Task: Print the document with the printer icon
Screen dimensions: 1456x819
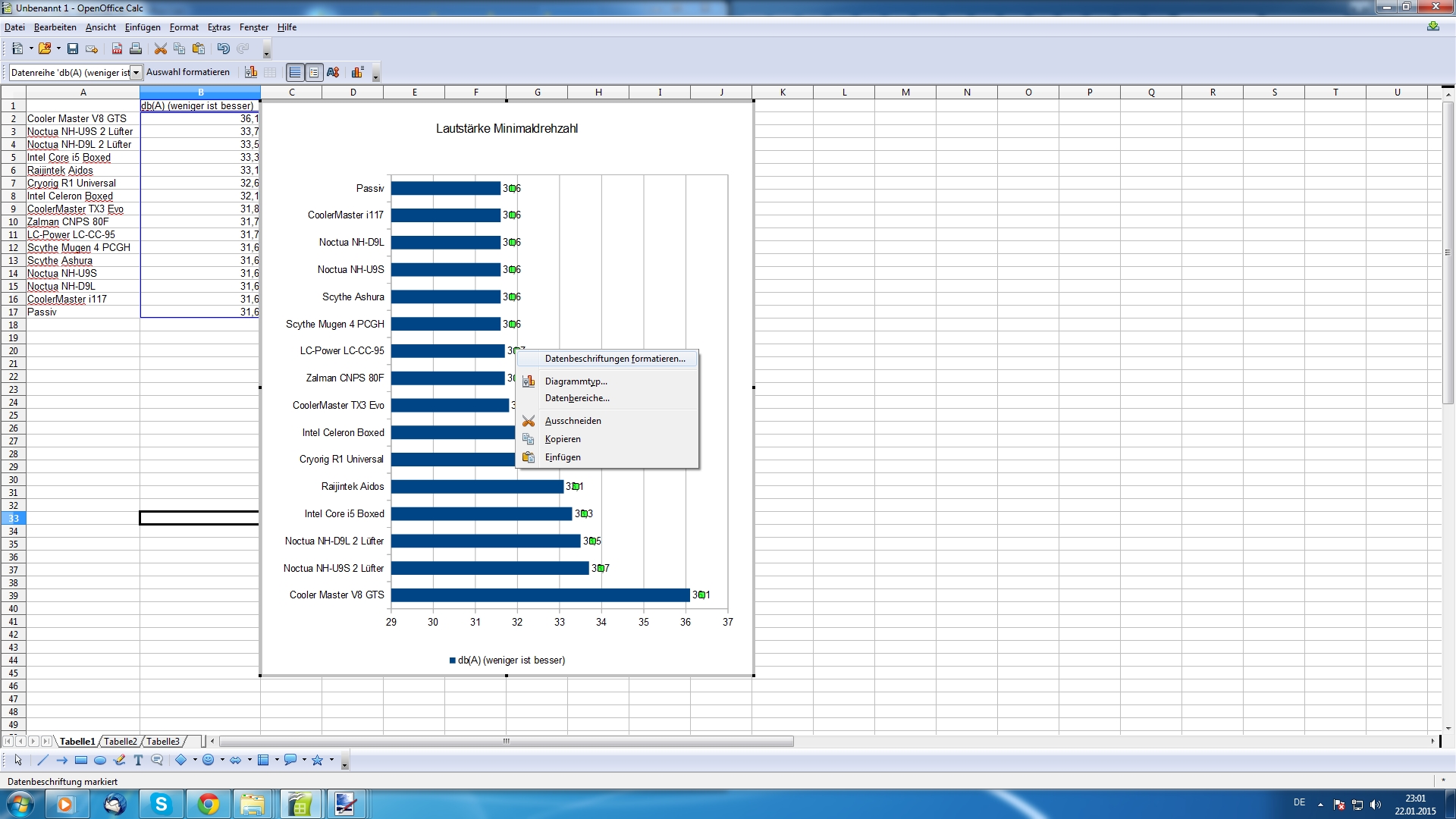Action: click(x=136, y=49)
